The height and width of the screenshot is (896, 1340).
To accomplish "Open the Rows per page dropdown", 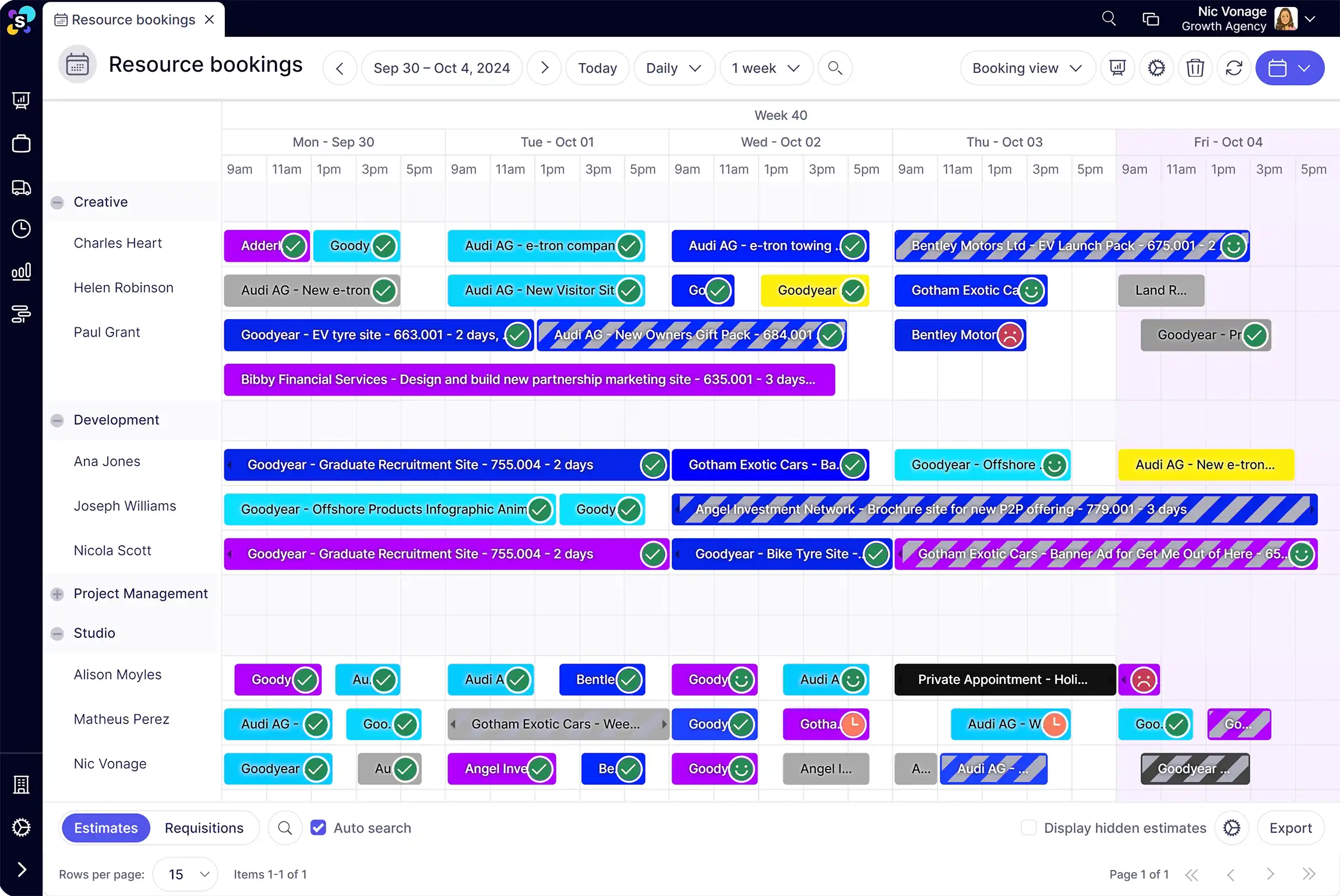I will [x=185, y=874].
